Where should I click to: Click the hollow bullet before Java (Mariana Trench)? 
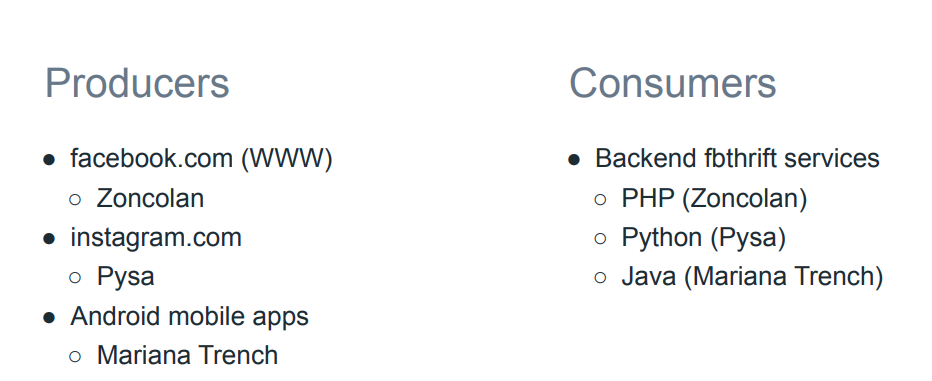[600, 278]
